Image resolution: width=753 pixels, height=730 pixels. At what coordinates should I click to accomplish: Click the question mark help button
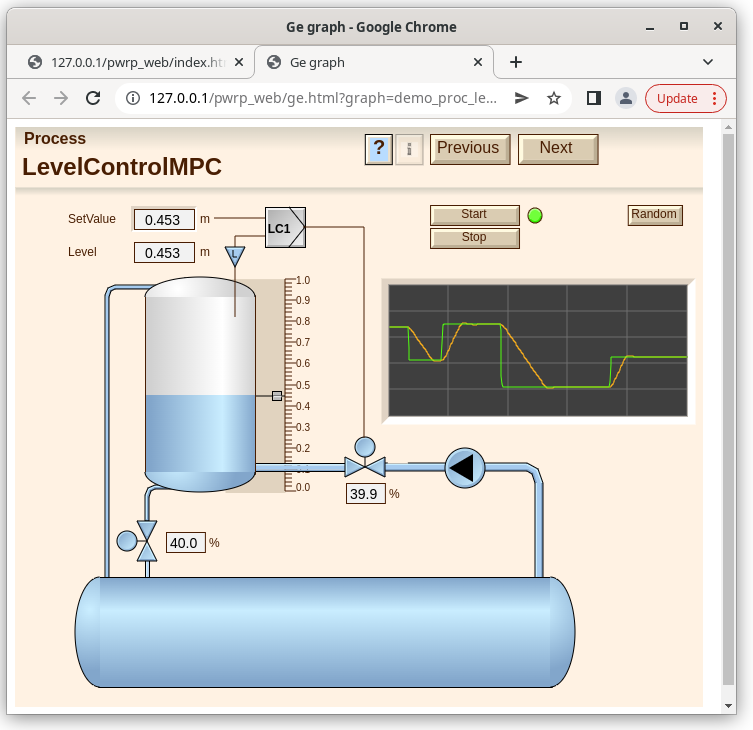[378, 149]
